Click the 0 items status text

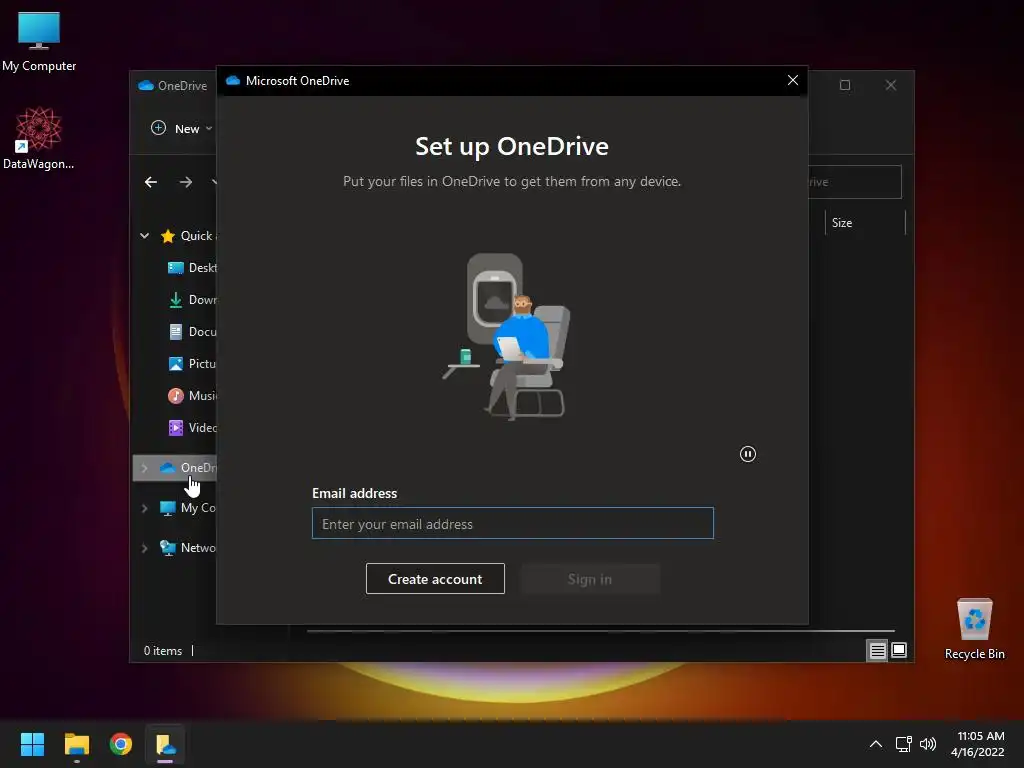pyautogui.click(x=163, y=650)
